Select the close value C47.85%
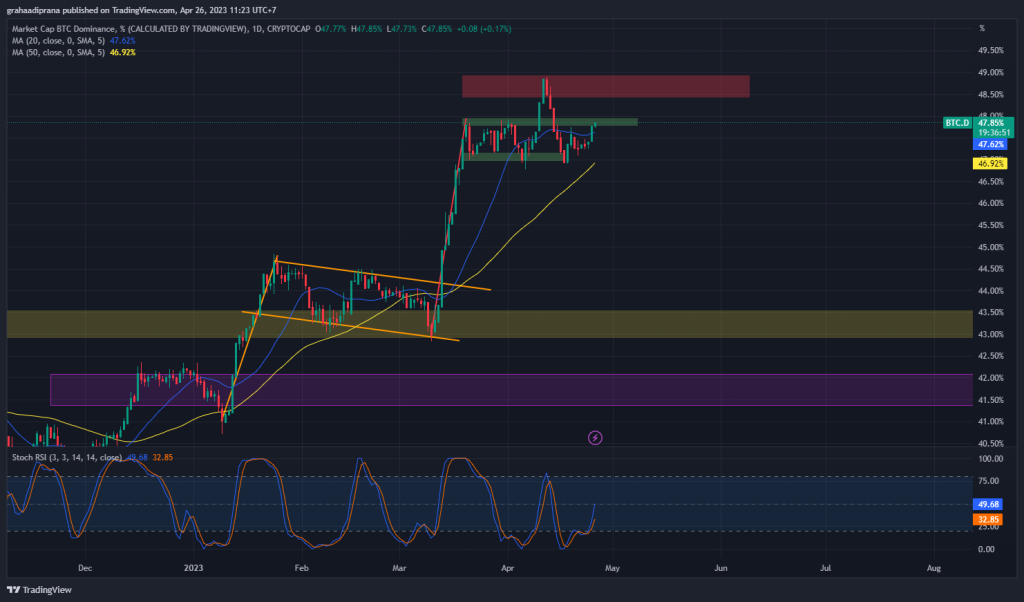Screen dimensions: 1024x602 pos(436,29)
